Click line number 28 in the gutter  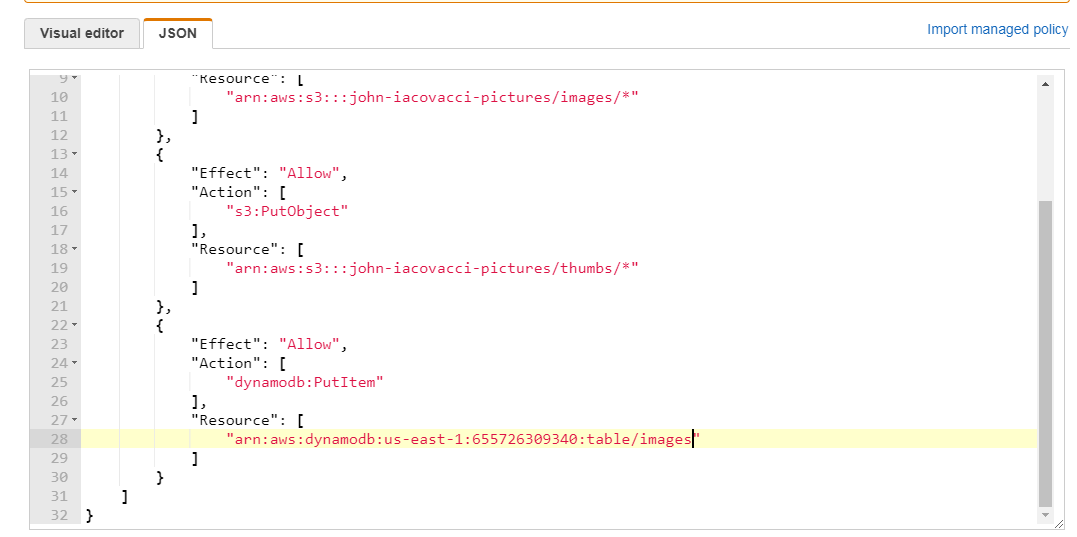point(60,439)
